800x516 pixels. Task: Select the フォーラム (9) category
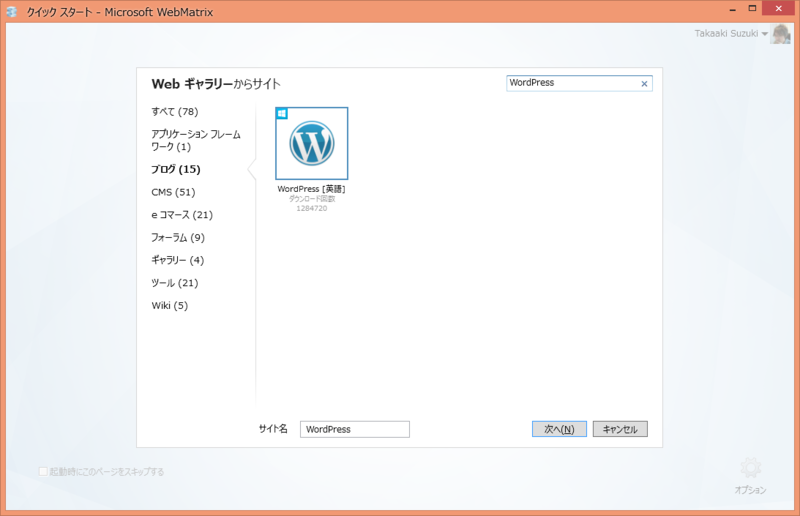click(x=178, y=238)
